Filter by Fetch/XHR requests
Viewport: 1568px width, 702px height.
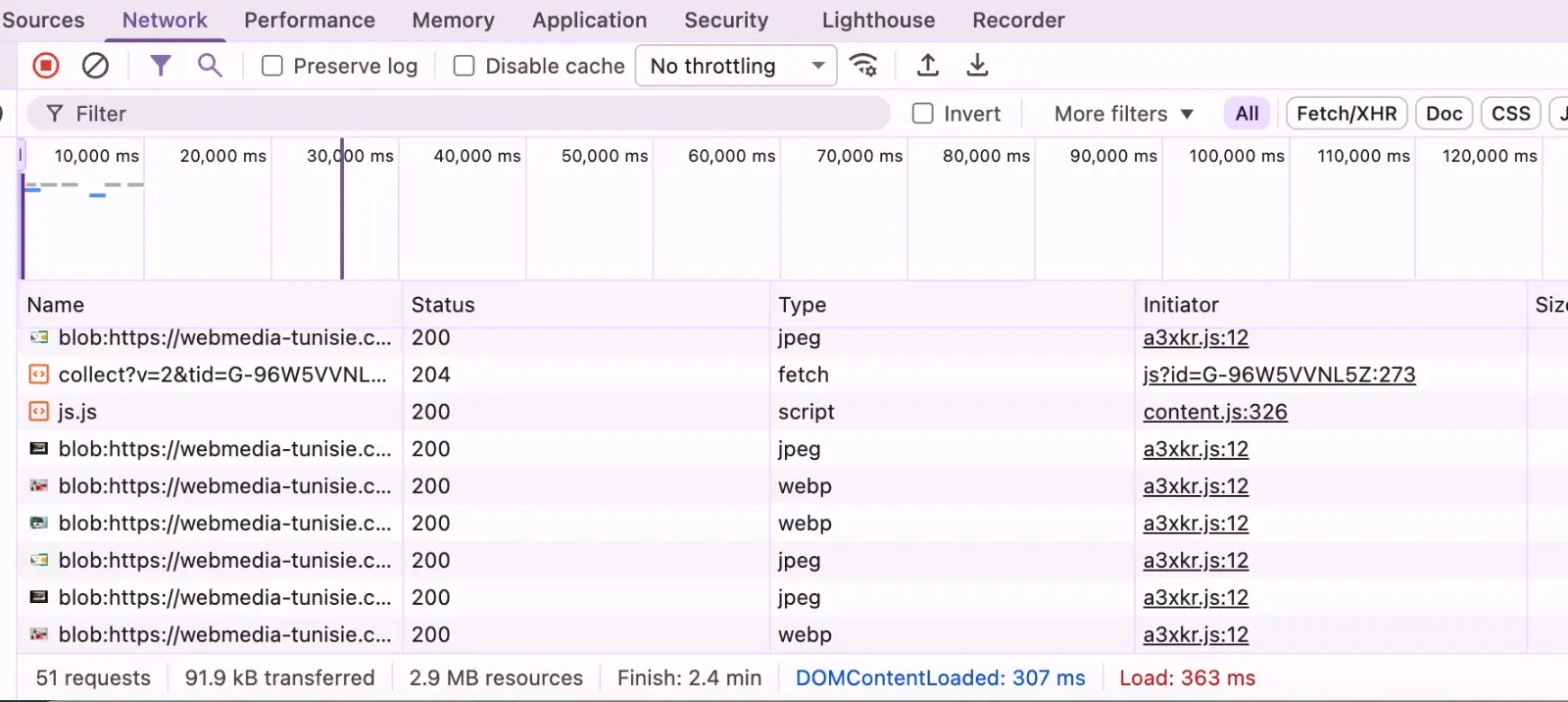(x=1347, y=114)
